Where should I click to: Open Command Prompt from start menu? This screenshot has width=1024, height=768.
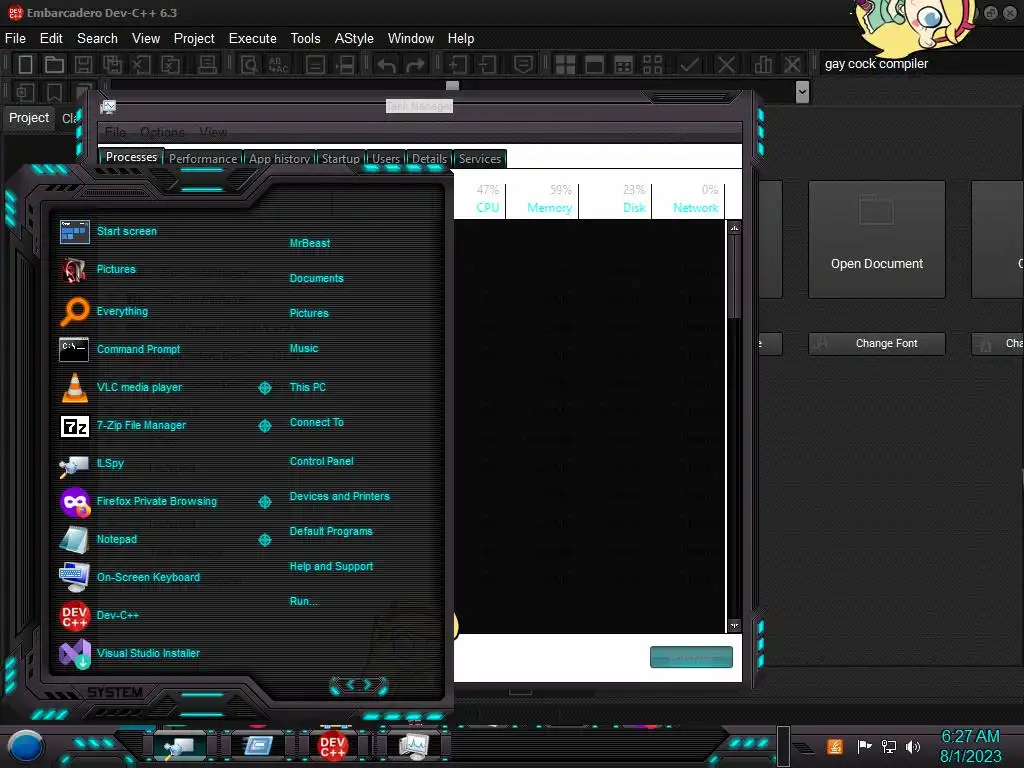click(138, 349)
